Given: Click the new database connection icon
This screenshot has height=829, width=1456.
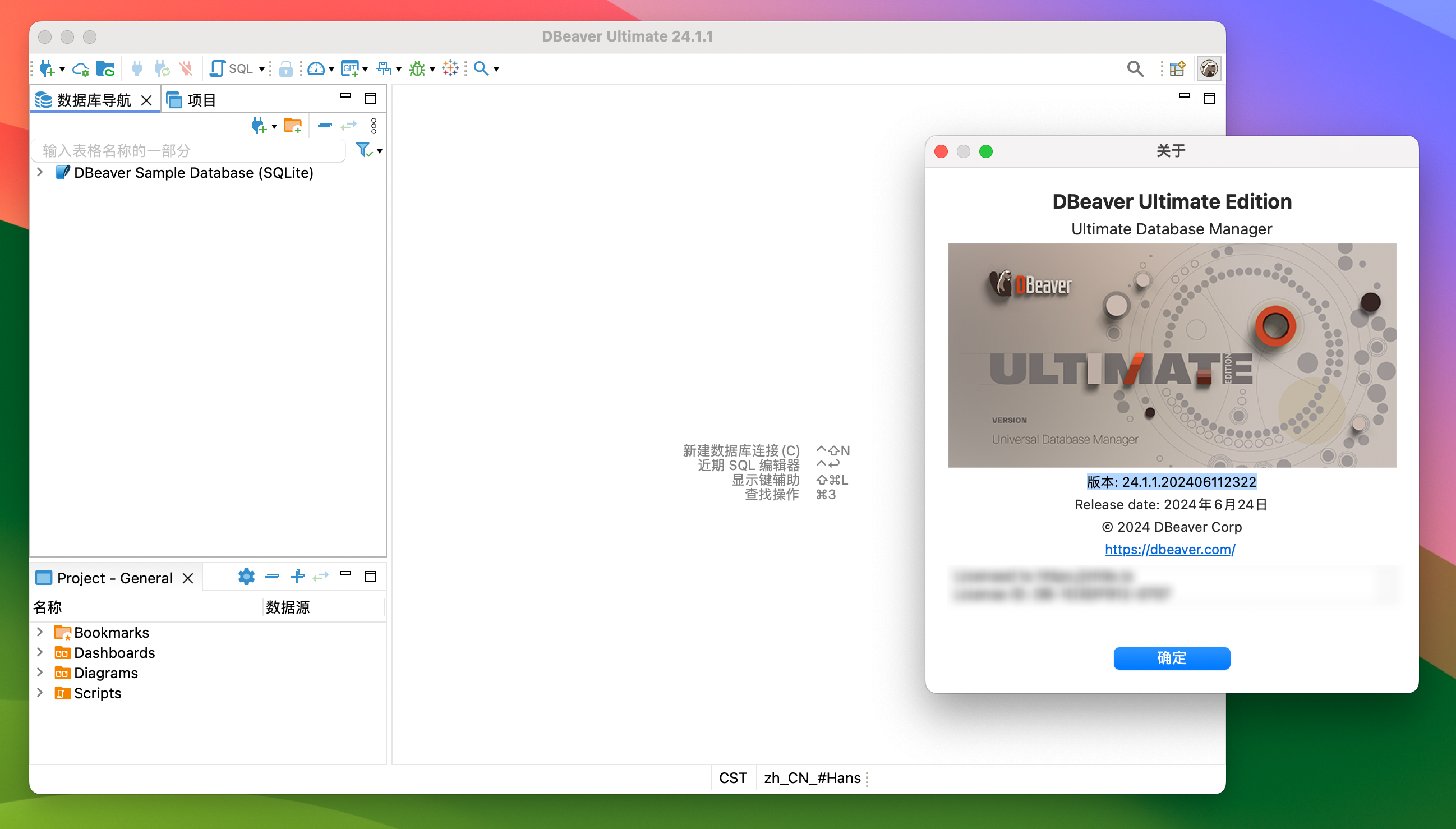Looking at the screenshot, I should 47,68.
